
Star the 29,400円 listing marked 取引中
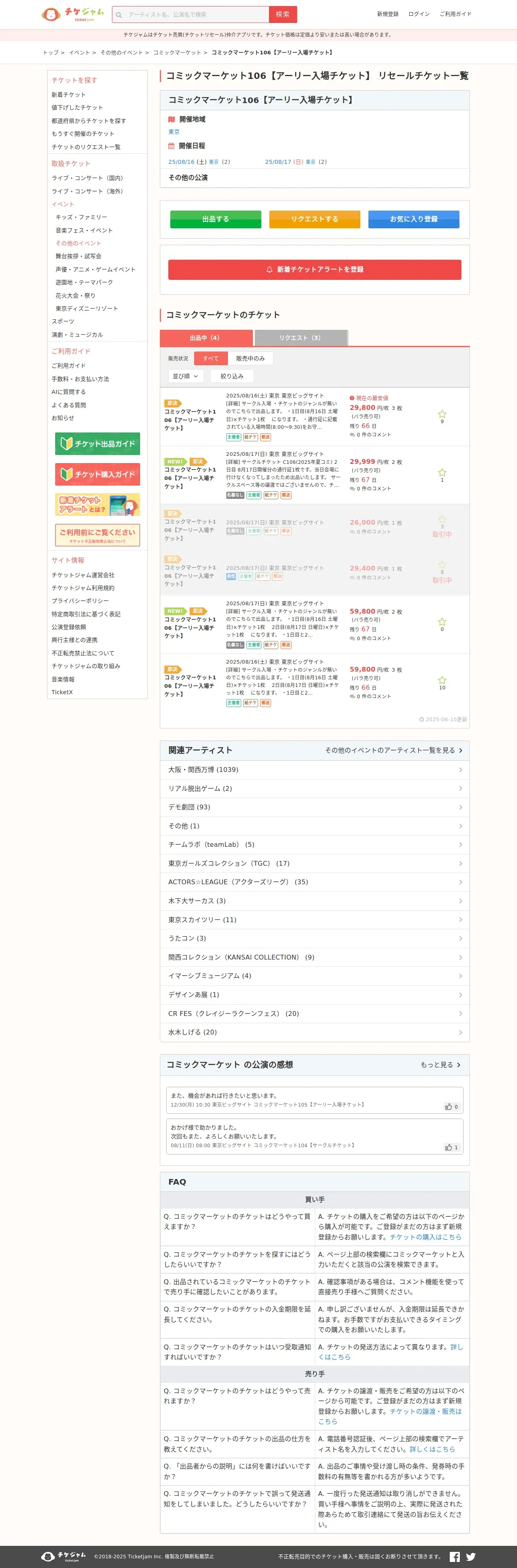tap(442, 565)
